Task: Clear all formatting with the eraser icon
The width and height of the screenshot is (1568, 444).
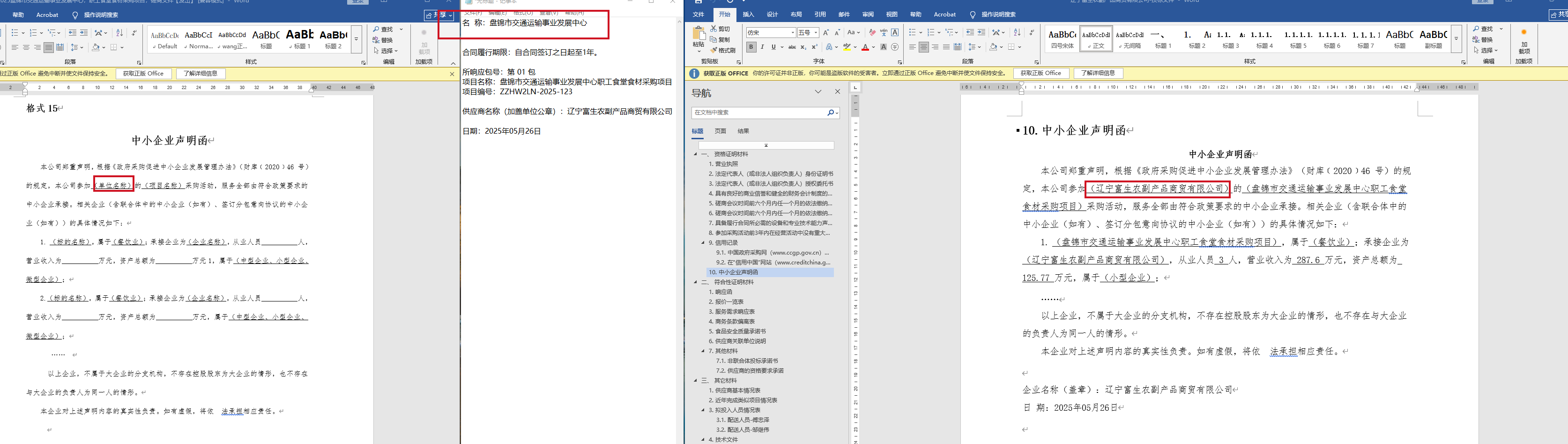Action: tap(872, 32)
